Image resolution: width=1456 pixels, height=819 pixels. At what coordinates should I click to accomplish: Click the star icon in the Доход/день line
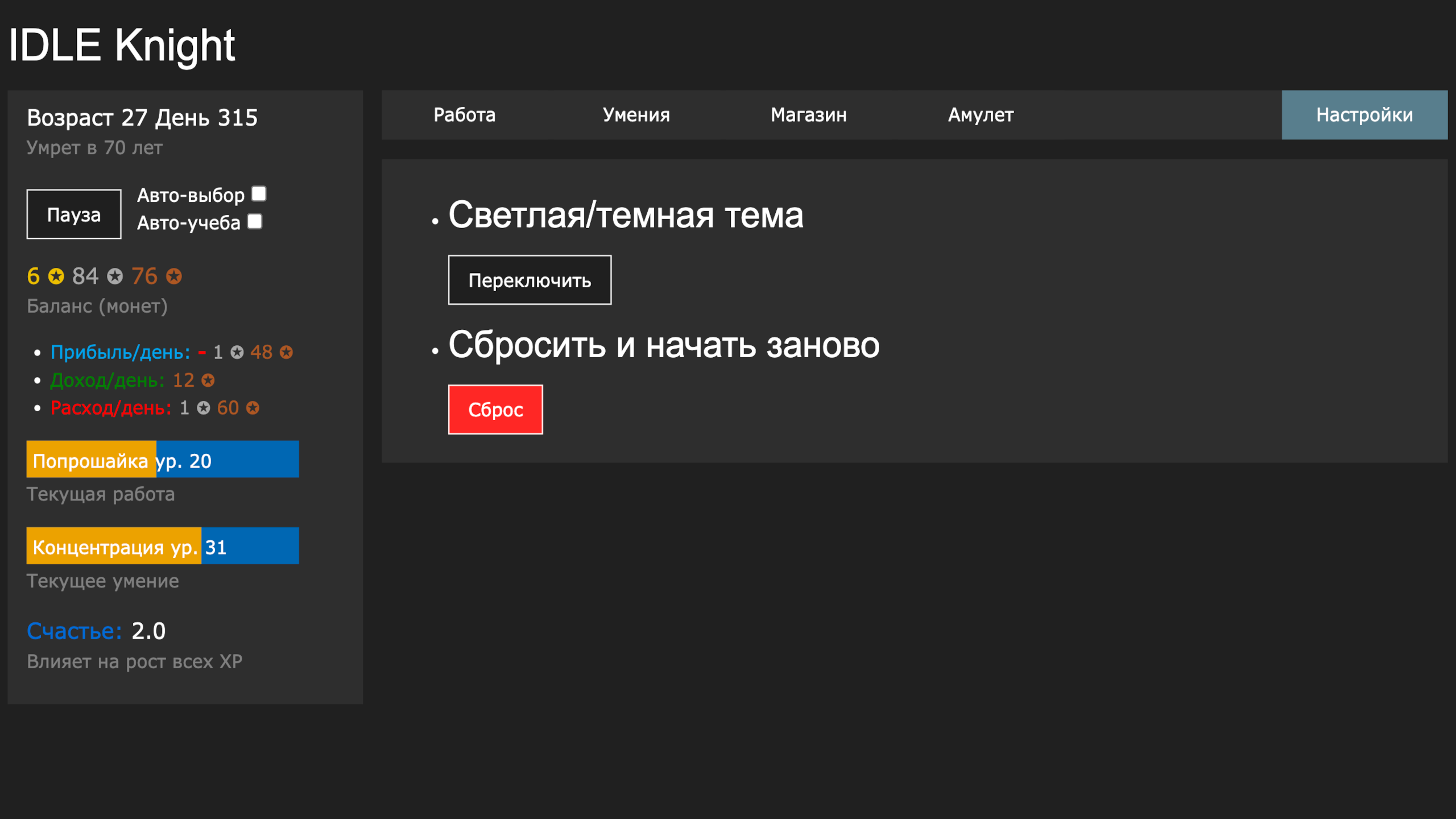point(206,380)
